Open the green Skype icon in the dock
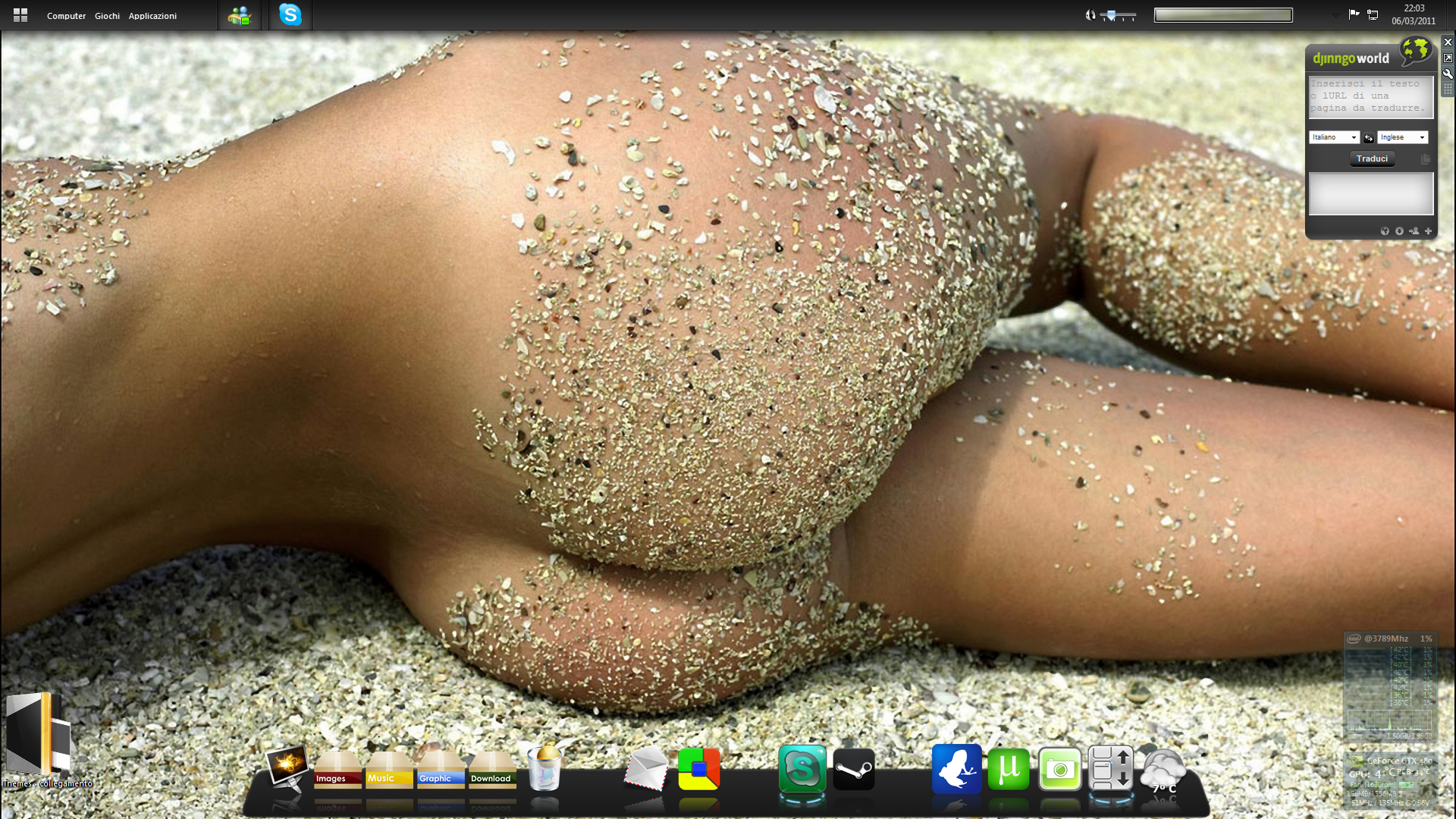Image resolution: width=1456 pixels, height=819 pixels. click(802, 769)
